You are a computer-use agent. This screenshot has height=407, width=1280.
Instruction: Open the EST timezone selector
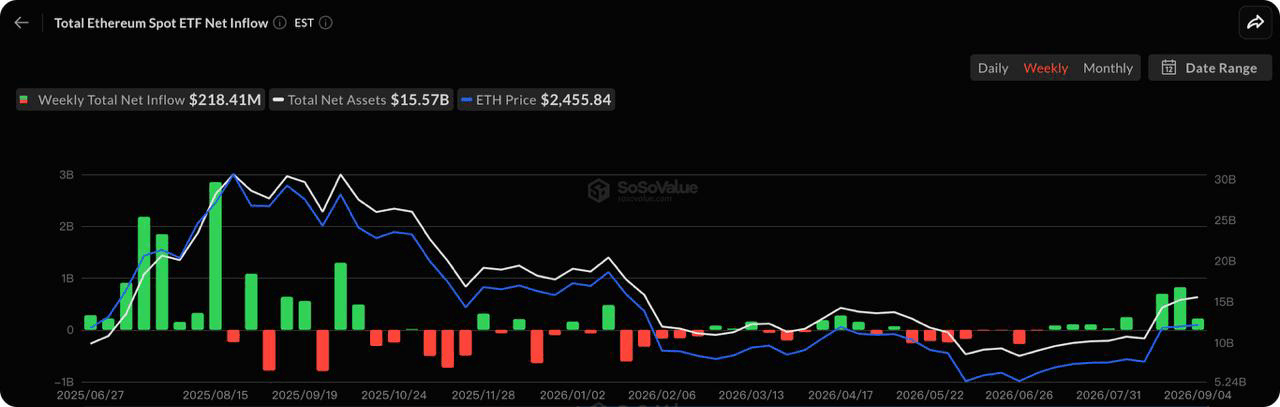pos(304,22)
